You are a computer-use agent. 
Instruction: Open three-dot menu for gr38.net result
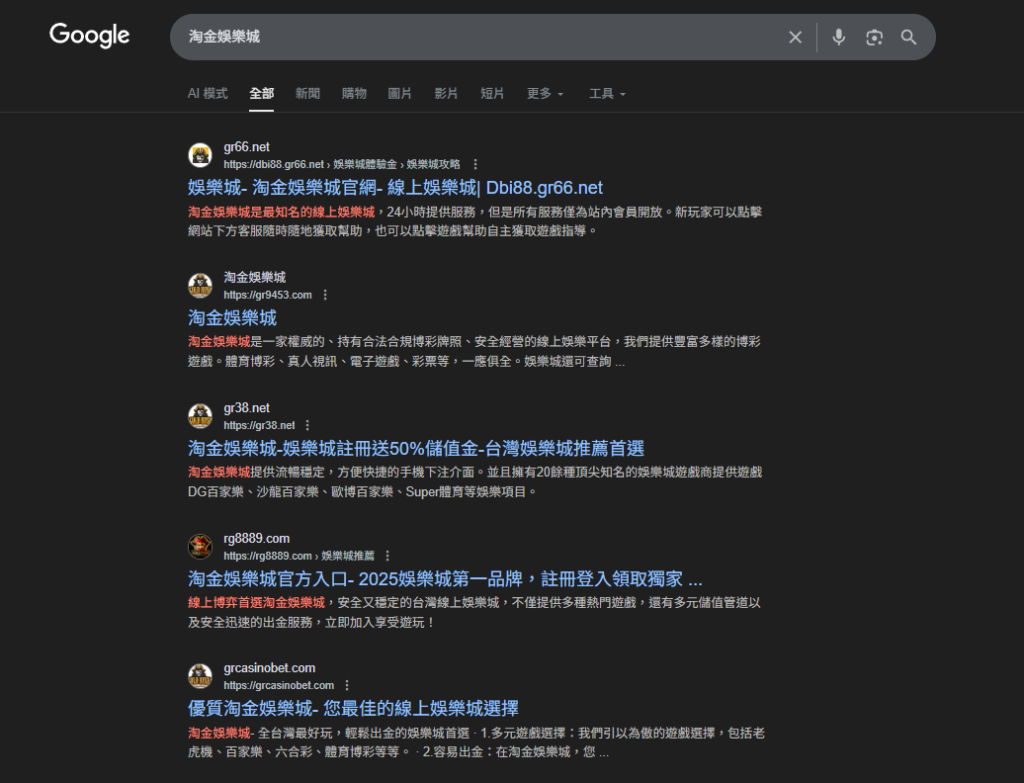[308, 425]
